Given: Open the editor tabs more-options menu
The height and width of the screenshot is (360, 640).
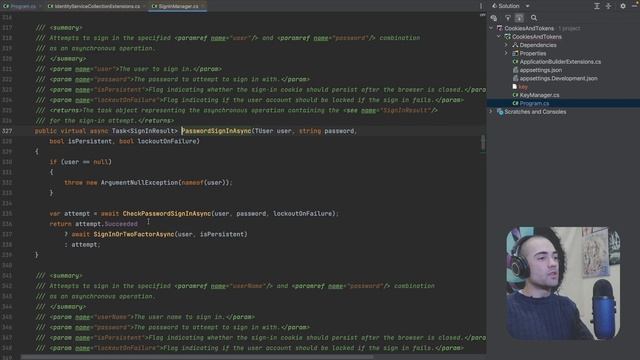Looking at the screenshot, I should pos(481,6).
